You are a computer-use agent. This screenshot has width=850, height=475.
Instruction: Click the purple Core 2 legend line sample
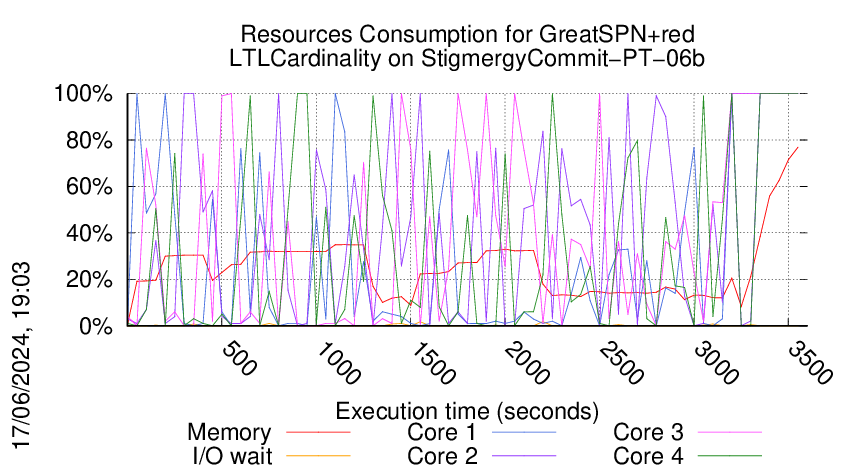tap(524, 456)
